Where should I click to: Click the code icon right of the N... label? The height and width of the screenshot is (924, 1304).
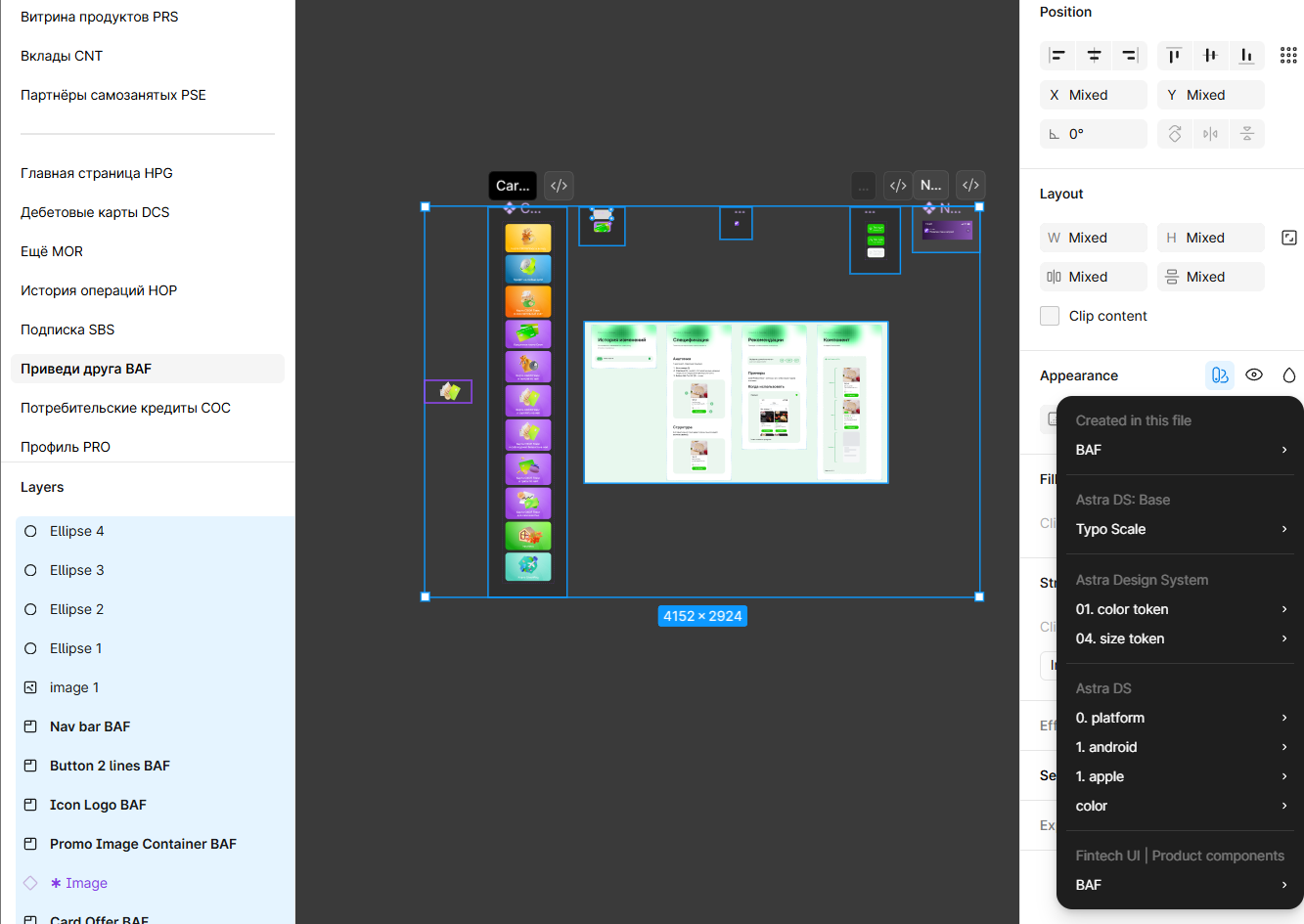(x=970, y=185)
